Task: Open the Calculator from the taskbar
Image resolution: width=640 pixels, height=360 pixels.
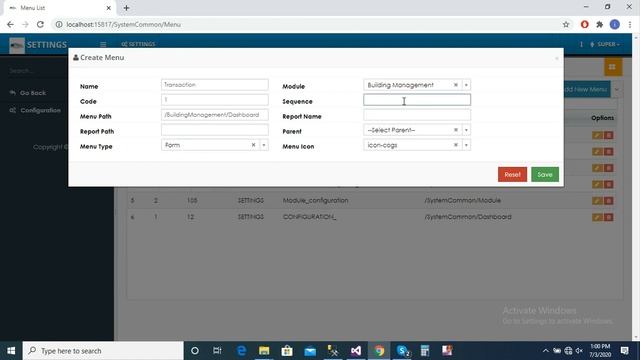Action: [x=425, y=351]
